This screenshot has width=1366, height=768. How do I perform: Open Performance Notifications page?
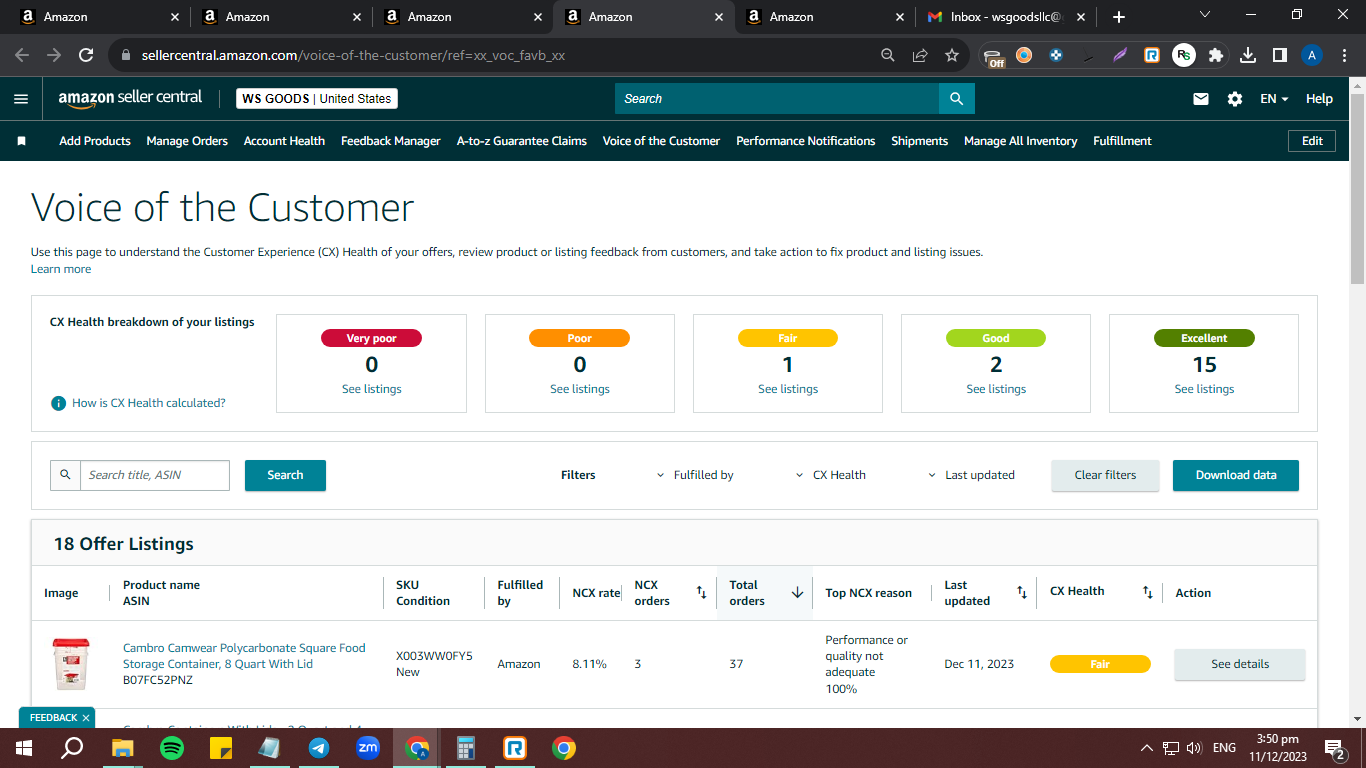(x=806, y=141)
